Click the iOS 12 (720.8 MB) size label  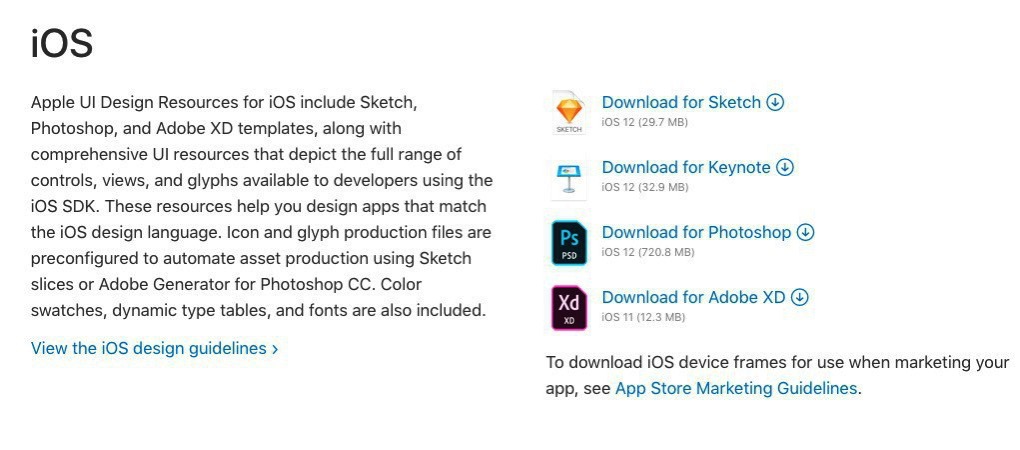pyautogui.click(x=647, y=252)
